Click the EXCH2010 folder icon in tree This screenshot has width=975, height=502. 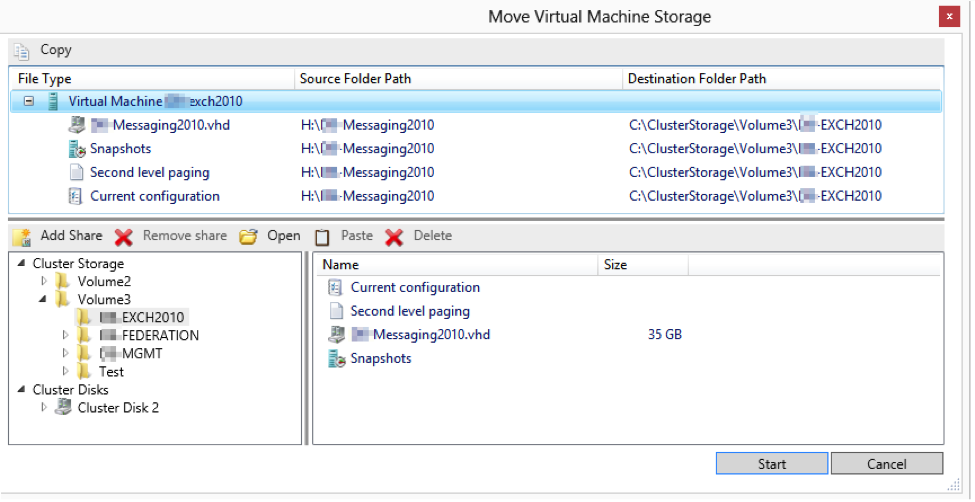click(x=85, y=317)
